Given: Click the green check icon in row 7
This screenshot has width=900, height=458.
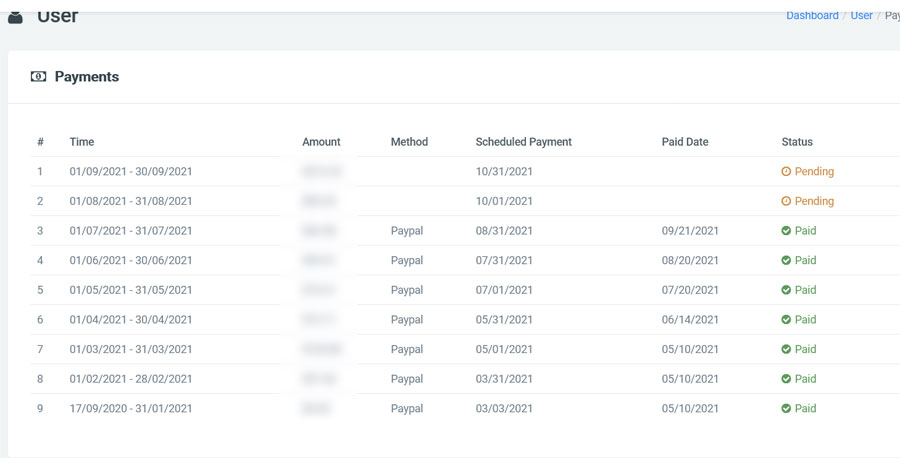Looking at the screenshot, I should point(786,349).
